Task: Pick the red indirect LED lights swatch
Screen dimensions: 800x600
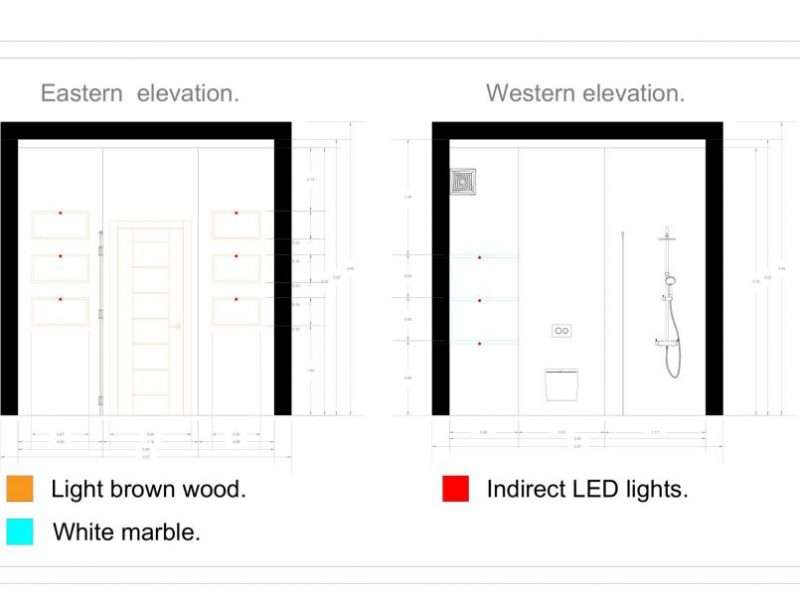Action: (x=455, y=489)
